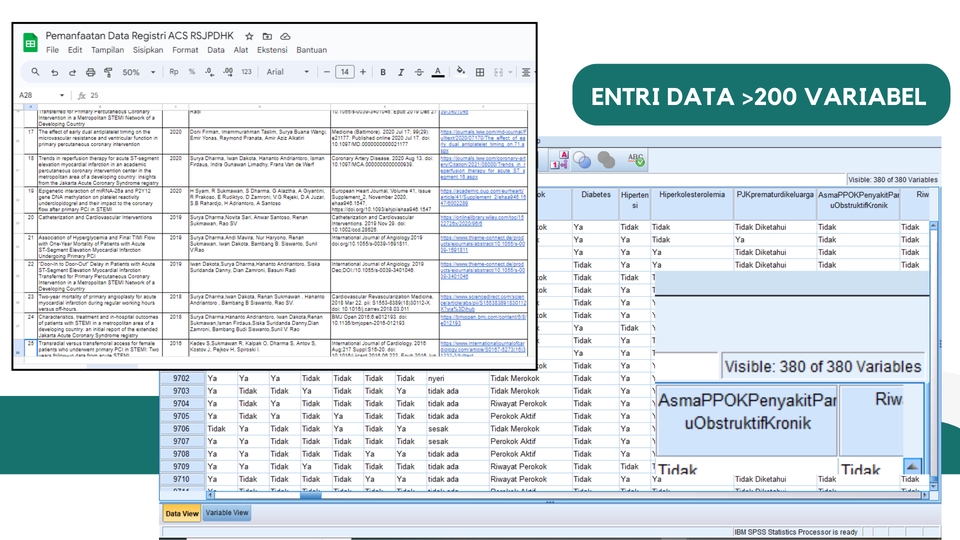Click the Google Sheets home logo

pos(30,43)
